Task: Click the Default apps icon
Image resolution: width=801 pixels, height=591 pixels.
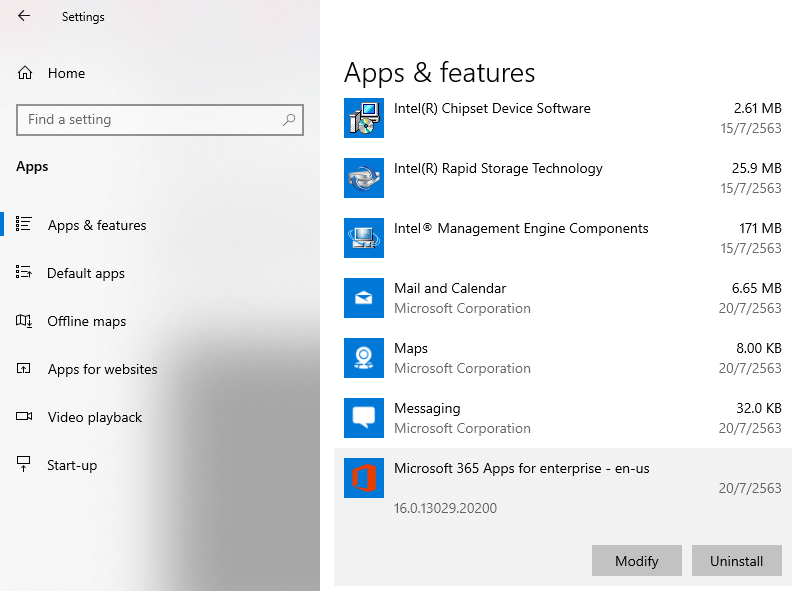Action: point(23,271)
